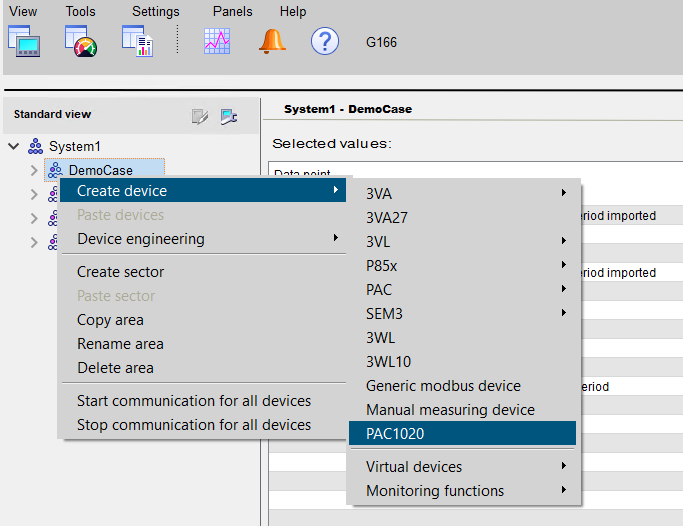Choose Start communication for all devices
This screenshot has width=683, height=526.
(x=203, y=401)
